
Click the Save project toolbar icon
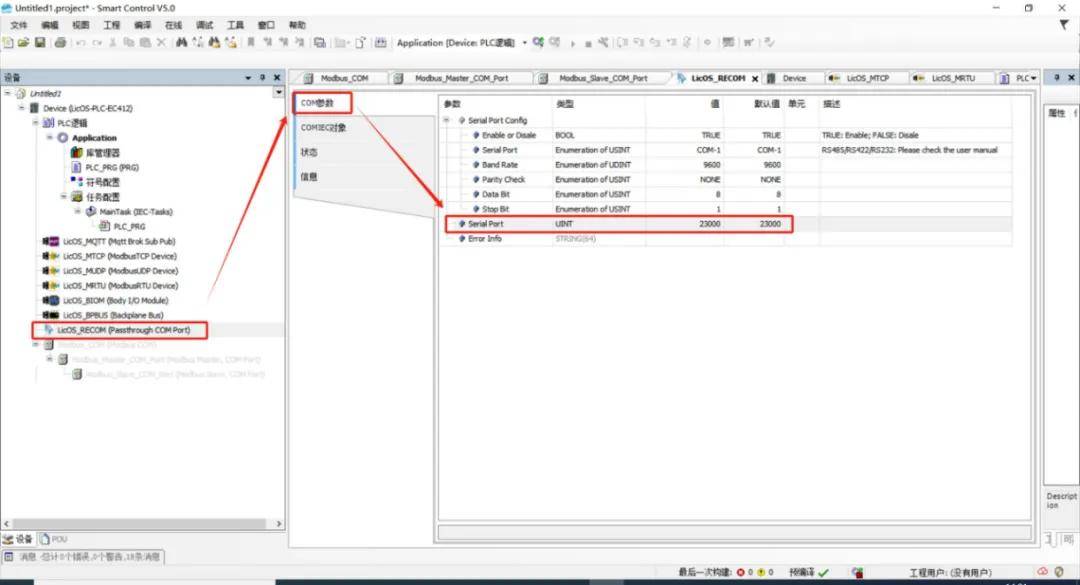pos(40,43)
